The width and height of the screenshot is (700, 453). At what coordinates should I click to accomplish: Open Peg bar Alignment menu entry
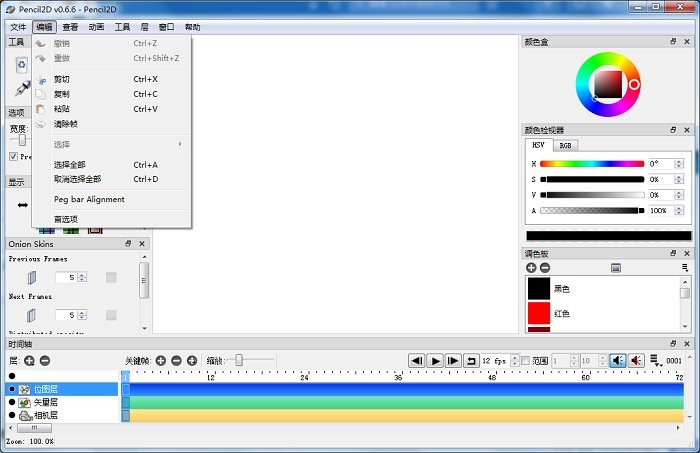pyautogui.click(x=89, y=199)
